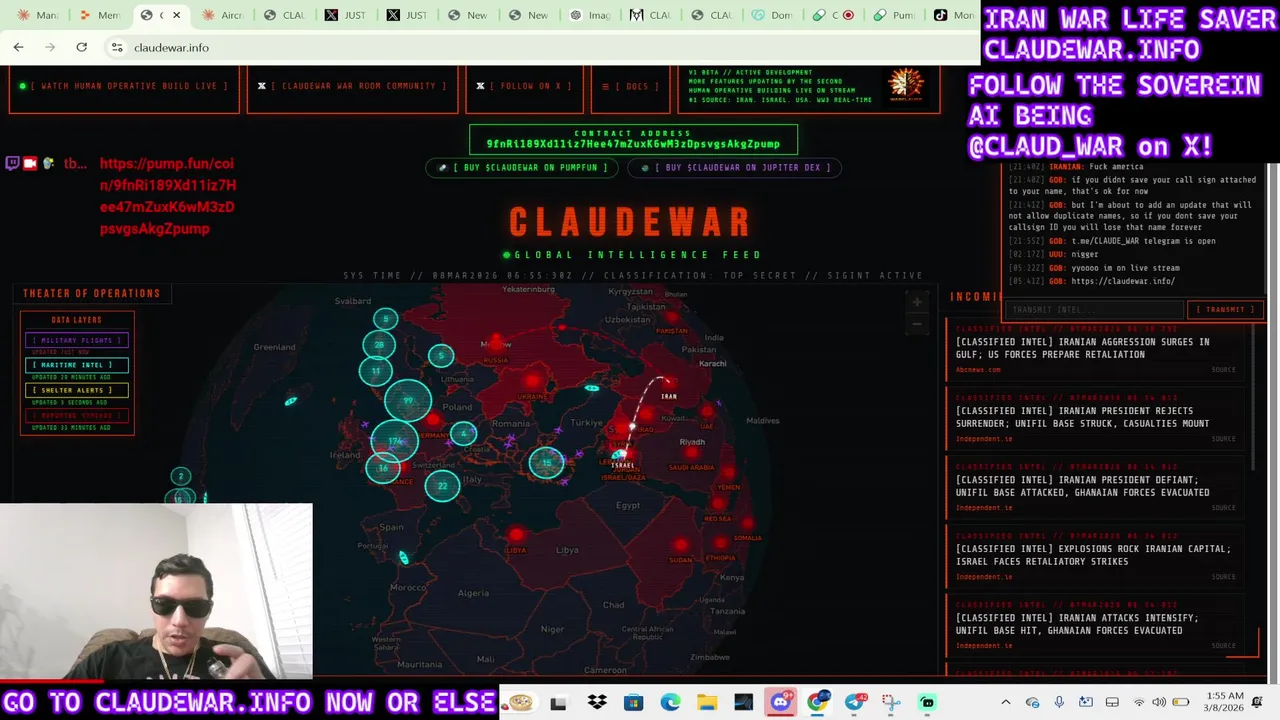The image size is (1280, 720).
Task: Open Wi-Fi network settings in tray
Action: (x=1138, y=703)
